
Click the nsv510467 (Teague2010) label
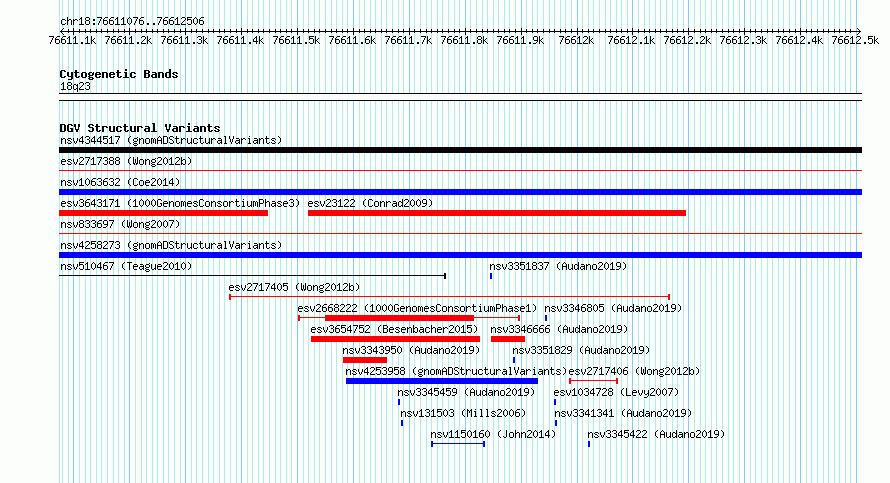click(126, 266)
